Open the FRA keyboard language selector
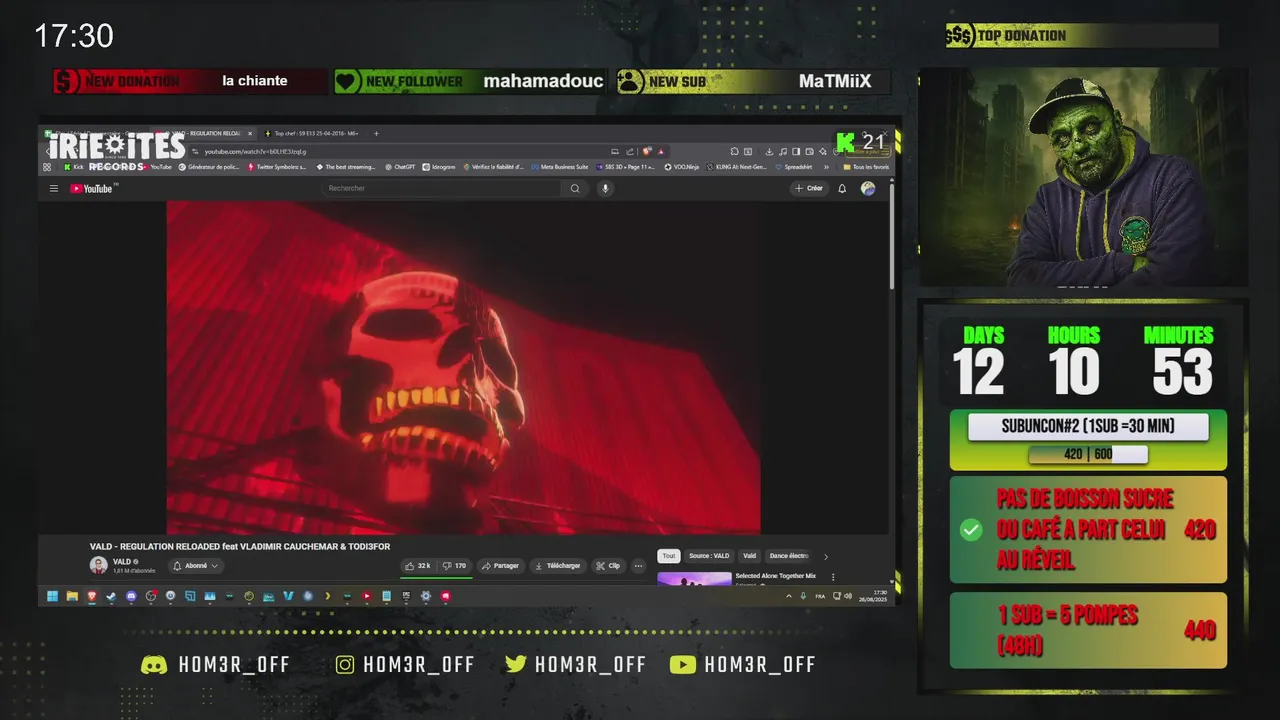The height and width of the screenshot is (720, 1280). (820, 596)
